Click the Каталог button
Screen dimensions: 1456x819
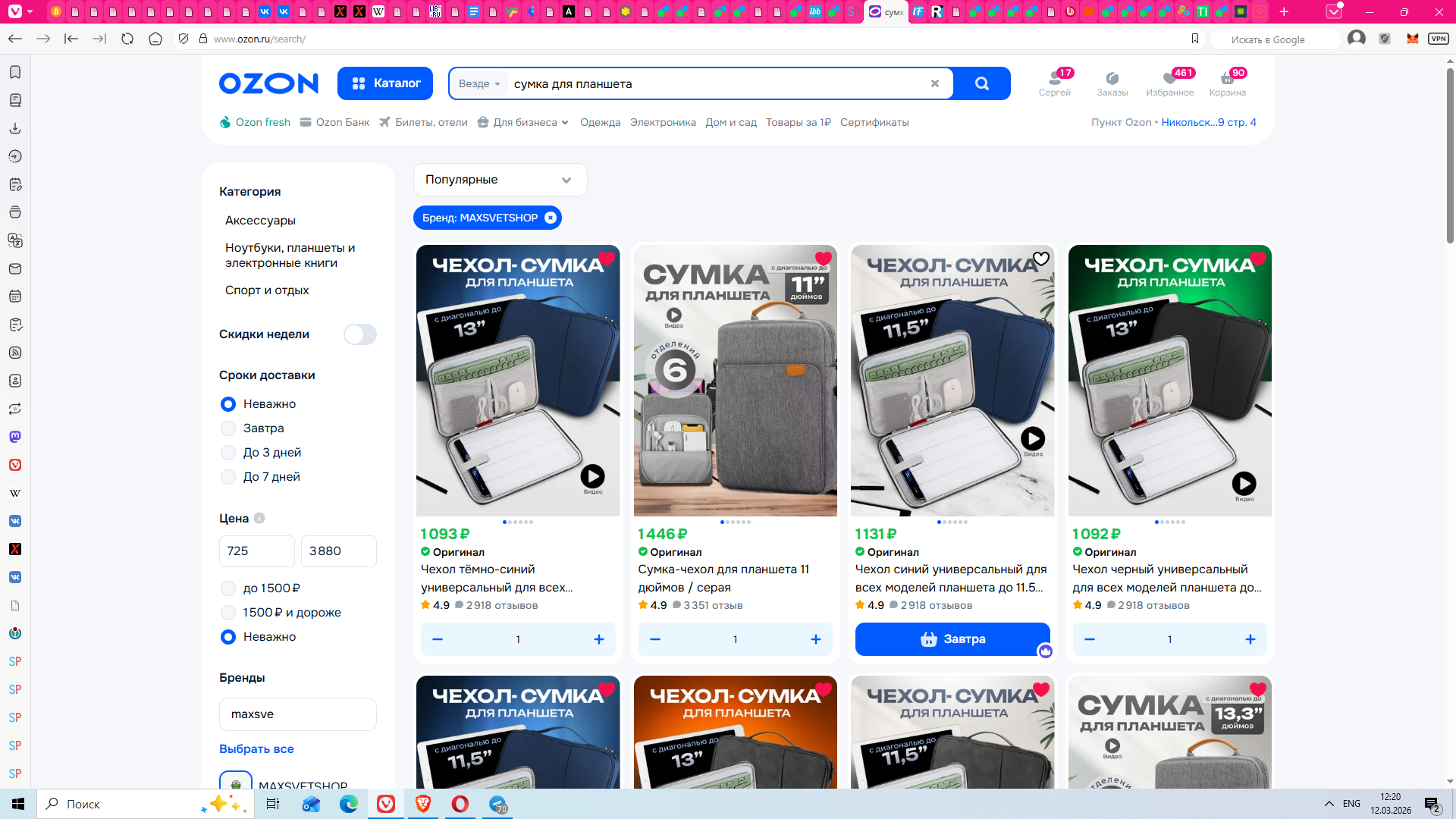(x=385, y=83)
